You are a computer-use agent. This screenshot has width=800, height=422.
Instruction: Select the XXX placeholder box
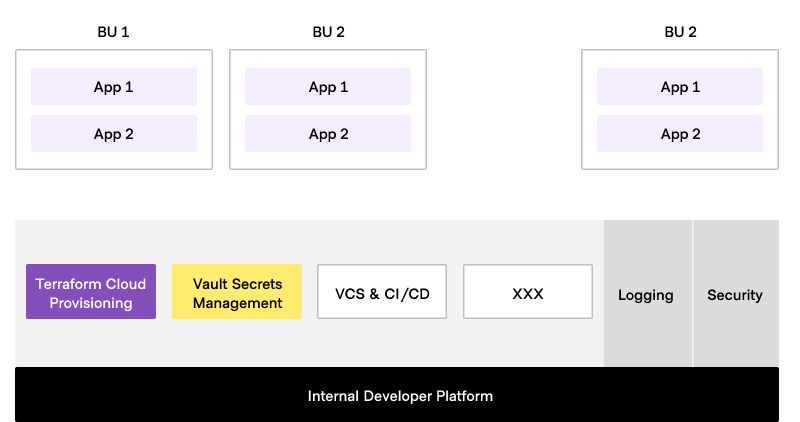pyautogui.click(x=528, y=292)
